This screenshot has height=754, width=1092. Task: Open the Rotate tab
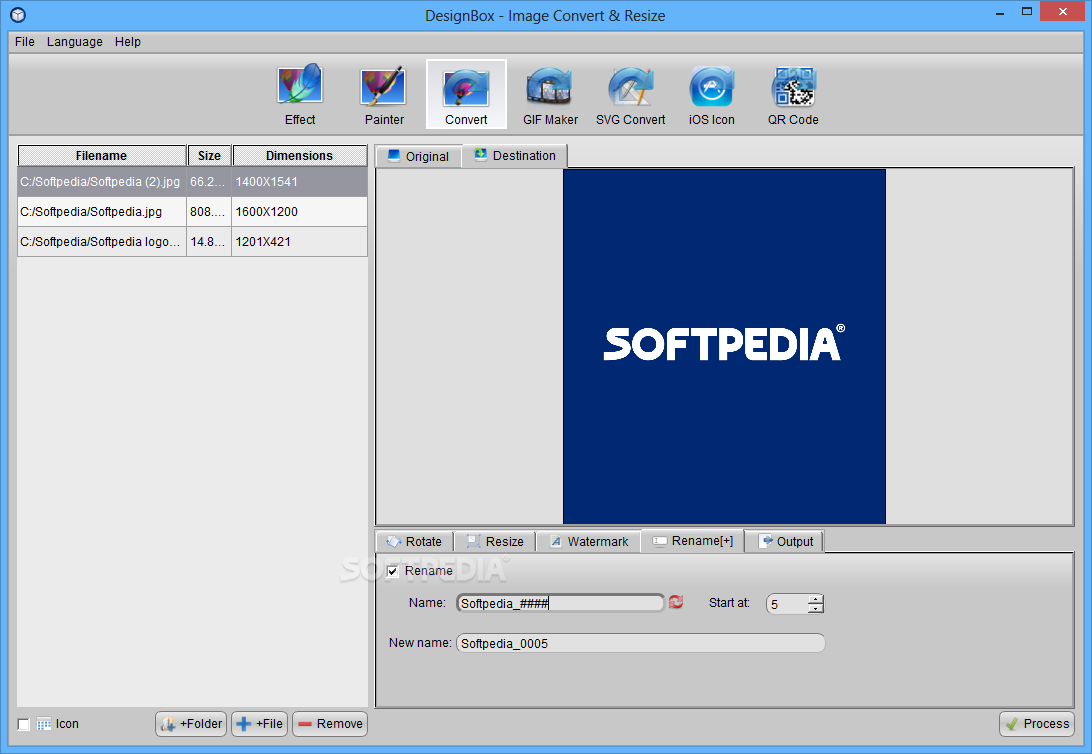[x=414, y=542]
